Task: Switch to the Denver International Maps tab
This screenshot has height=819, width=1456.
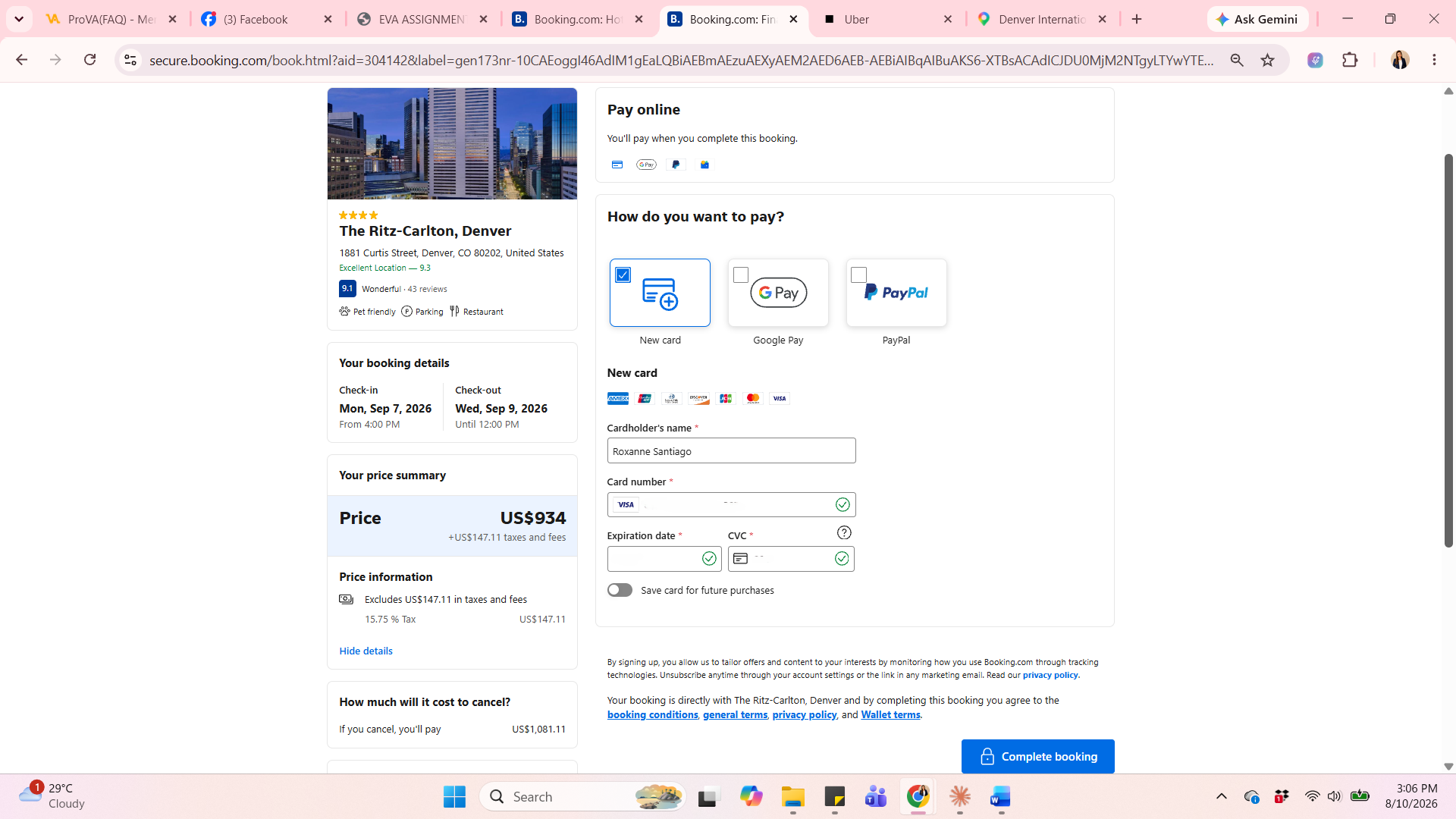Action: click(x=1042, y=19)
